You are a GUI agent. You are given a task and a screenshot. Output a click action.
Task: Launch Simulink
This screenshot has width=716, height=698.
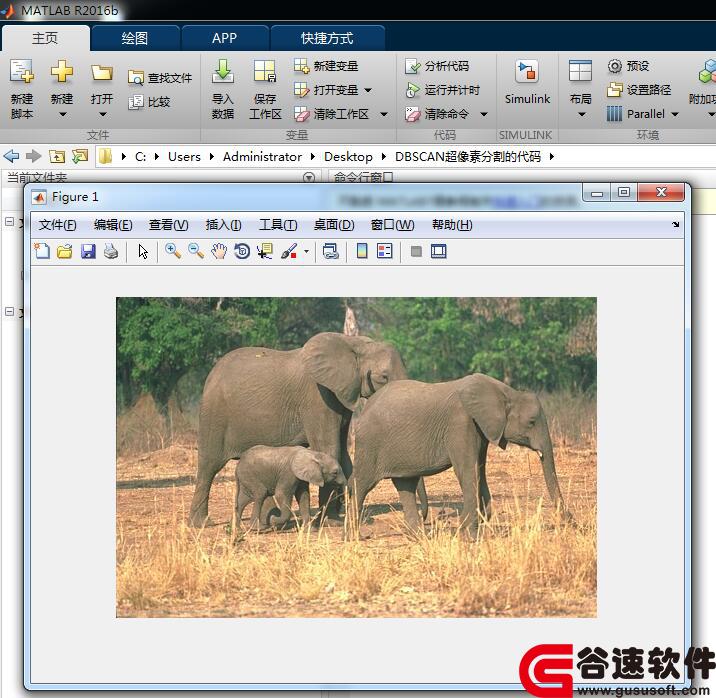tap(527, 82)
